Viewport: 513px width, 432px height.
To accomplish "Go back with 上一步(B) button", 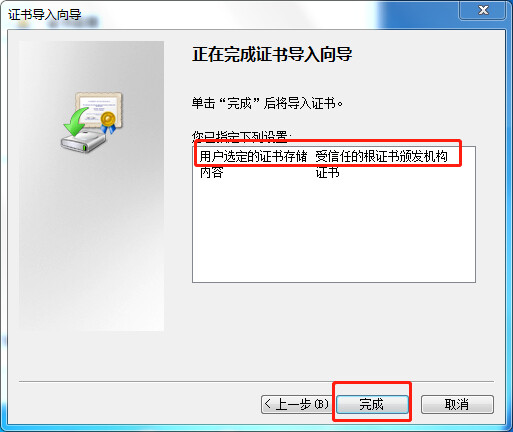I will tap(296, 404).
